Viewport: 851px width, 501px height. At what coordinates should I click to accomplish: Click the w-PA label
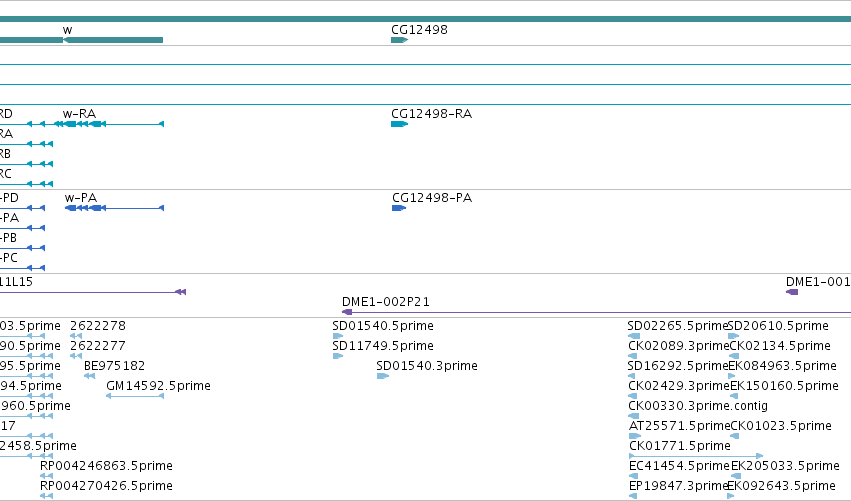(81, 198)
